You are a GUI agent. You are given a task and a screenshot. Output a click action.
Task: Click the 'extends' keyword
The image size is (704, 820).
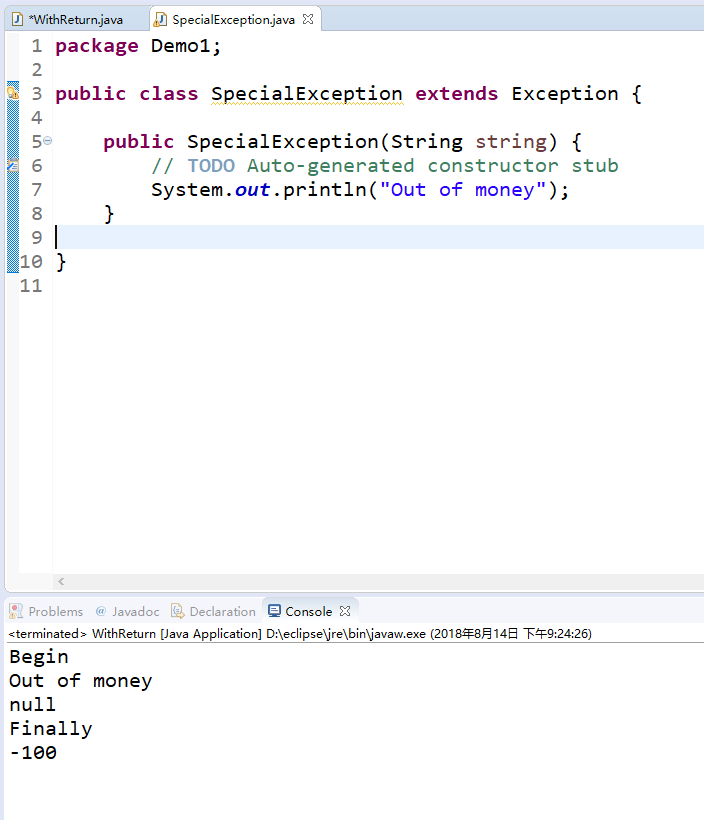click(457, 94)
